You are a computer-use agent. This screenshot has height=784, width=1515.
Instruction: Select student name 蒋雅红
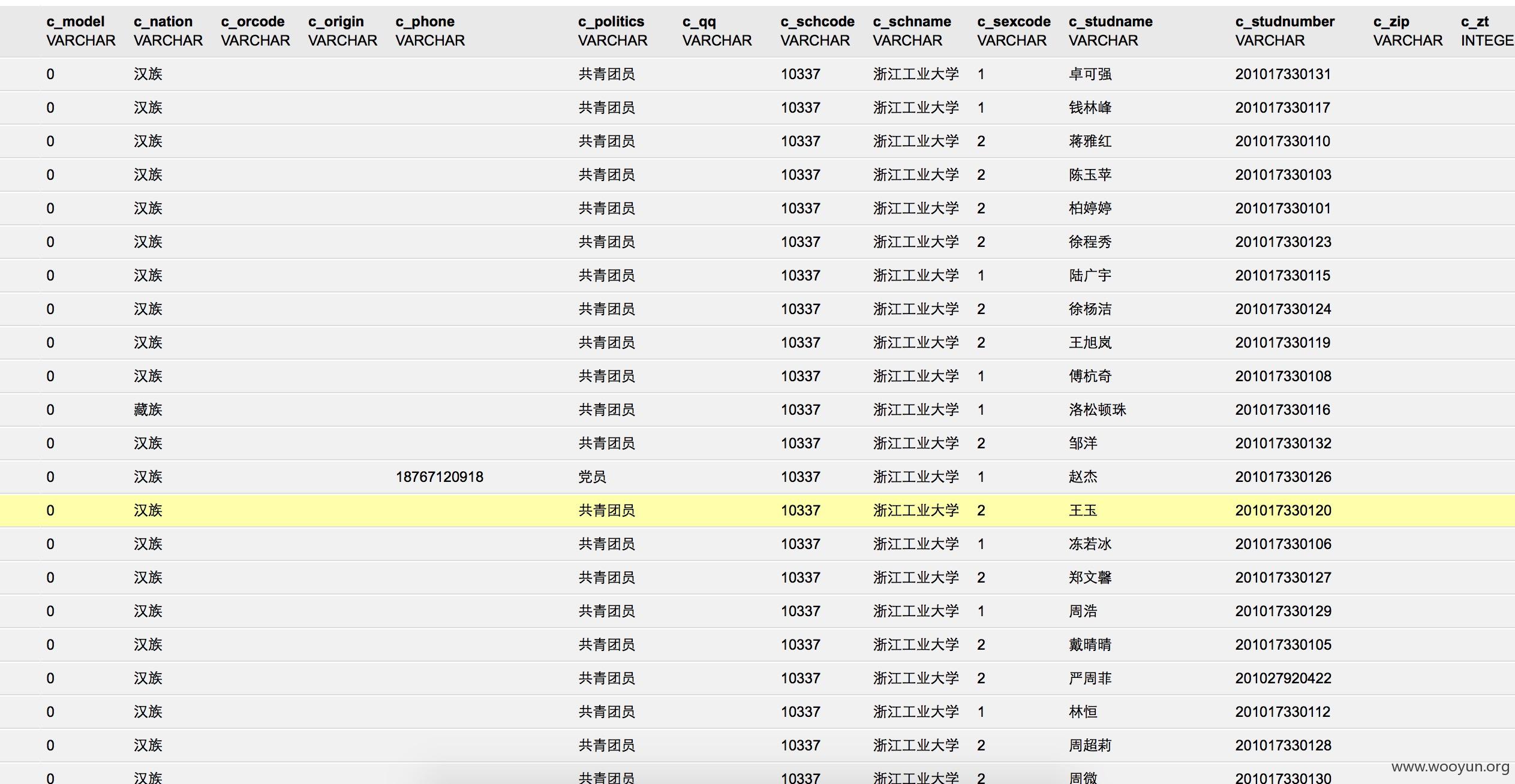[1090, 141]
